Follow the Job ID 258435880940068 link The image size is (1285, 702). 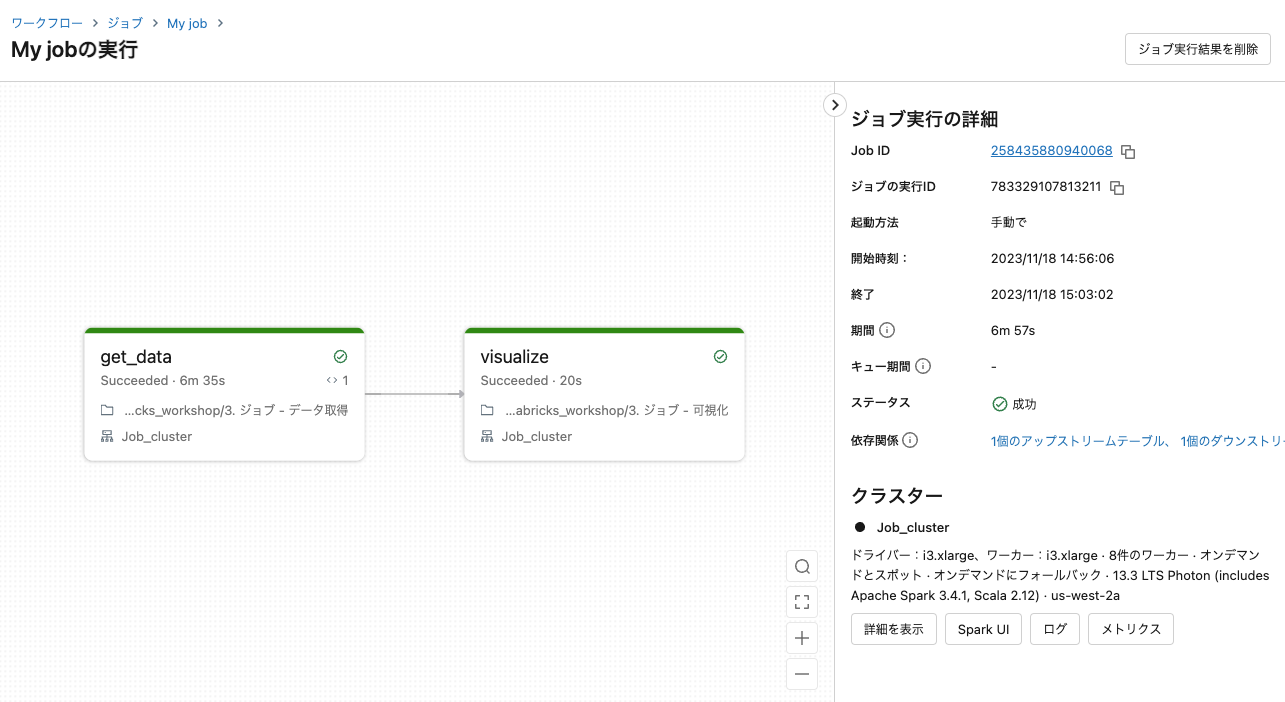[x=1051, y=151]
